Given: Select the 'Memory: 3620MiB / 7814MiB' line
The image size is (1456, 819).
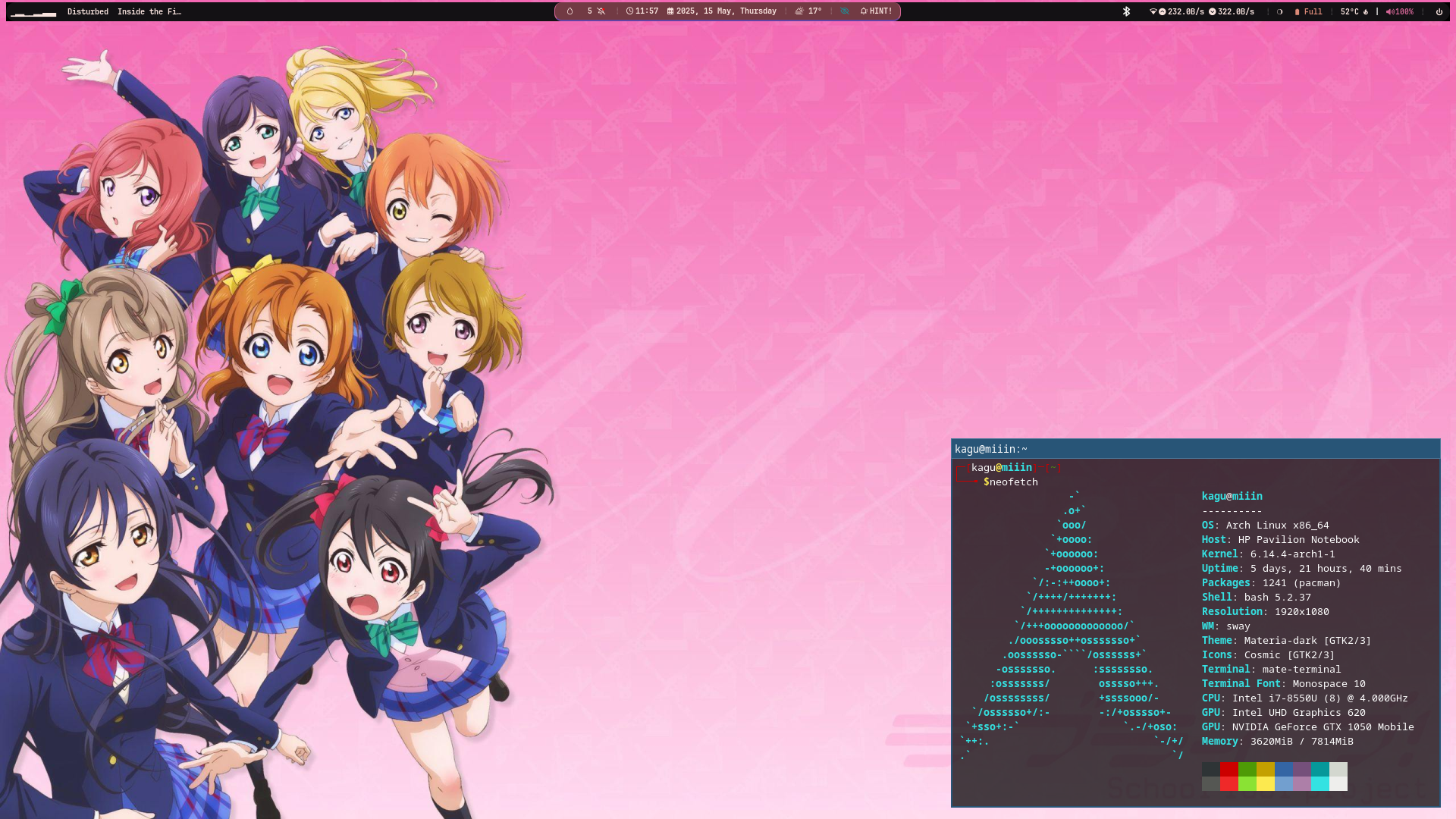Looking at the screenshot, I should [1278, 742].
